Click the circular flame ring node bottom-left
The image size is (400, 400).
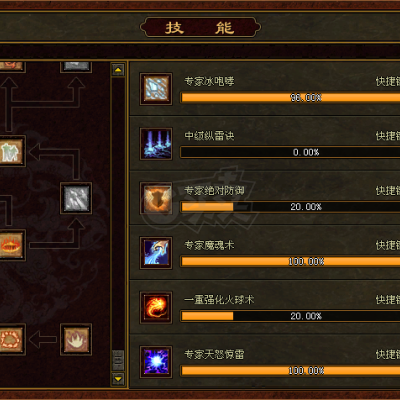[12, 339]
